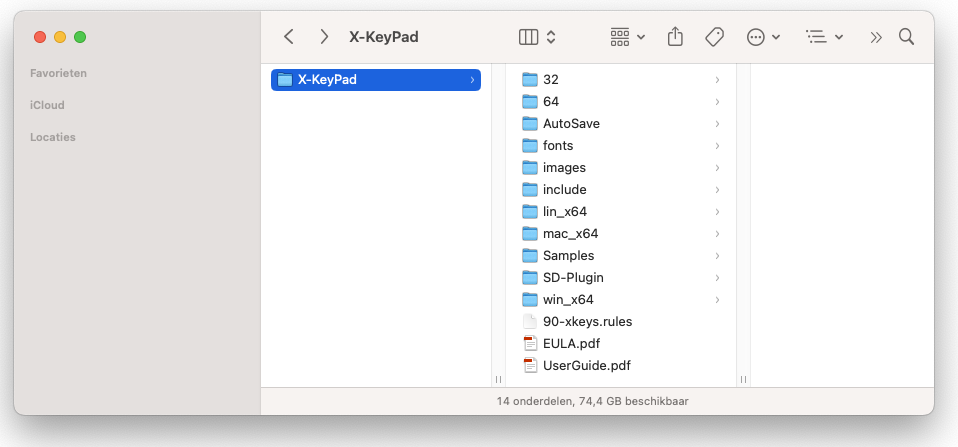Expand the SD-Plugin row chevron
Screen dimensions: 958x447
coord(717,278)
